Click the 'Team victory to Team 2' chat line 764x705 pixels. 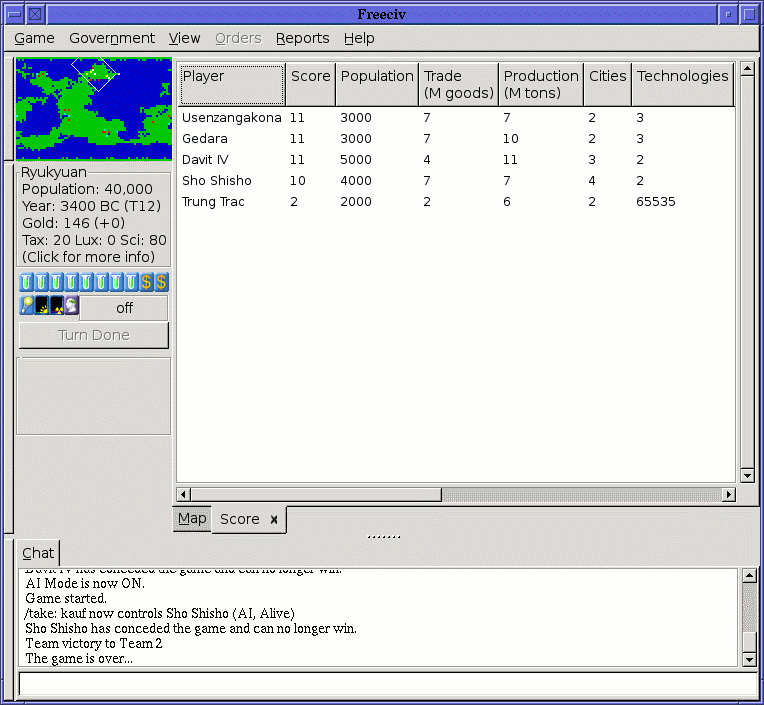(x=94, y=643)
